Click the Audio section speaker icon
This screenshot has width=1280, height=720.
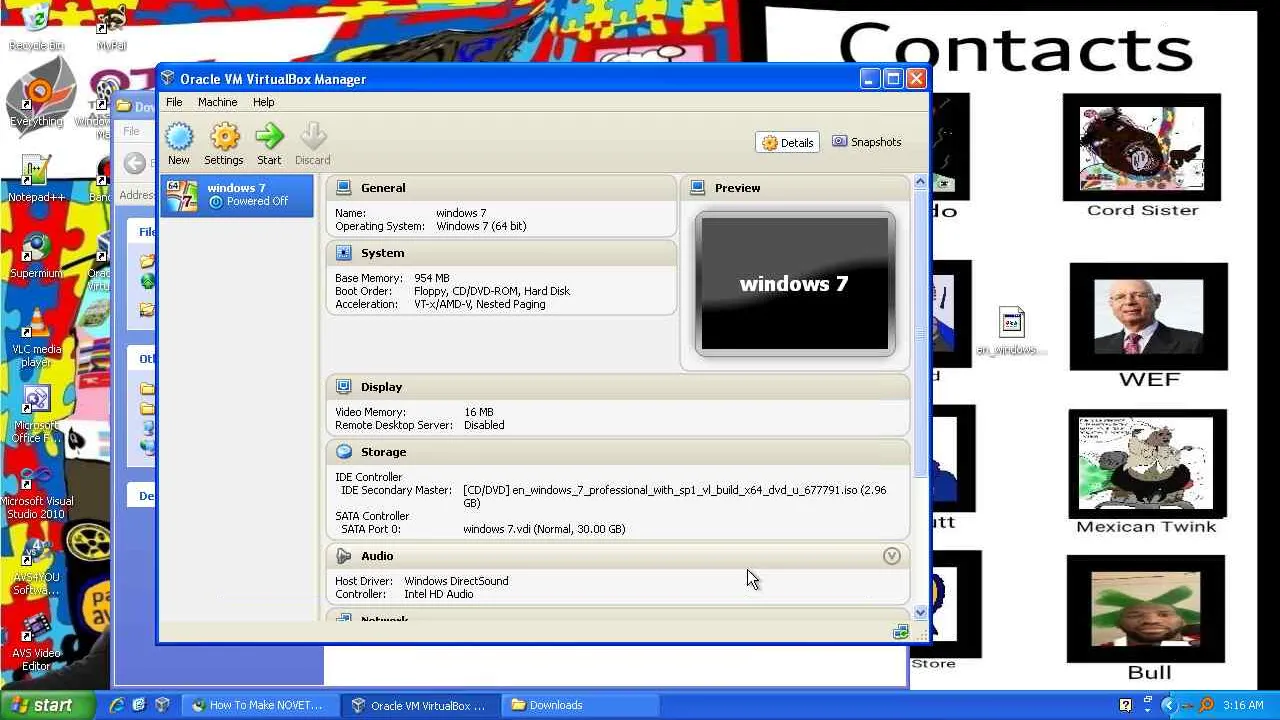click(344, 556)
